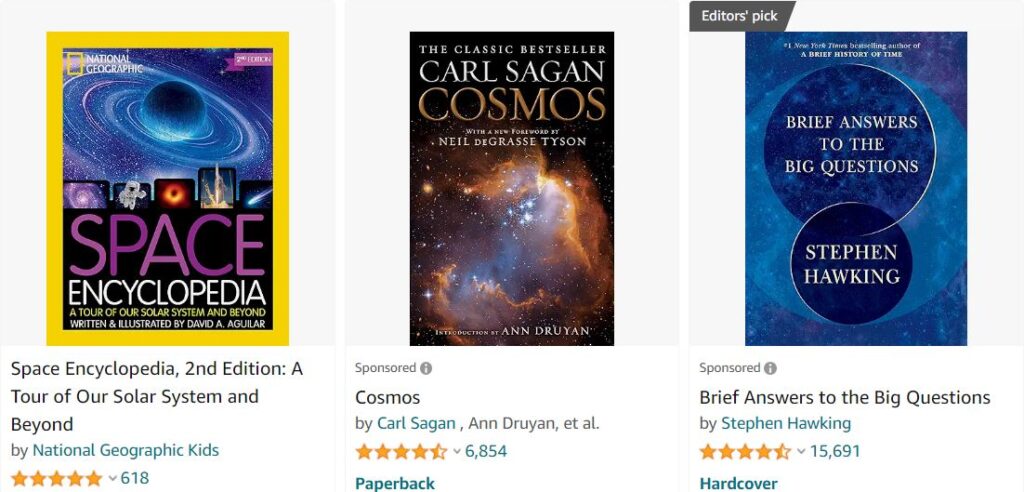Expand rating breakdown arrow for Cosmos

tap(457, 451)
